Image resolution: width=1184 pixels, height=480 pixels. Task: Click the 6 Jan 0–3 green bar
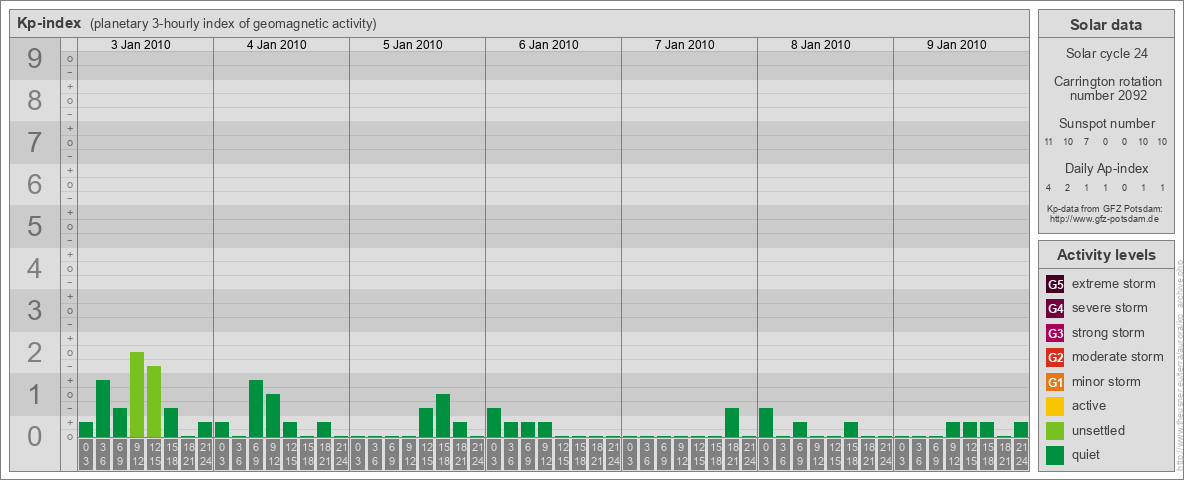(494, 423)
